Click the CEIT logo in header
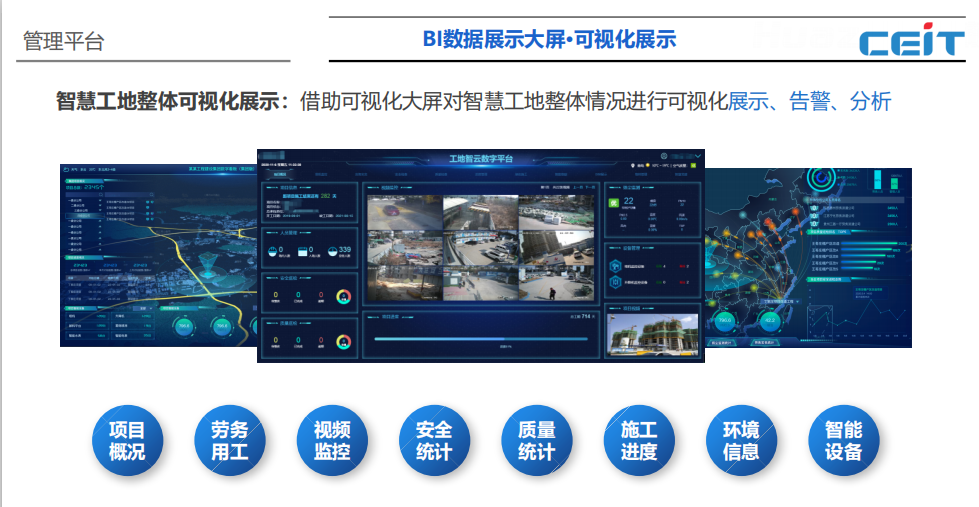 [x=910, y=42]
